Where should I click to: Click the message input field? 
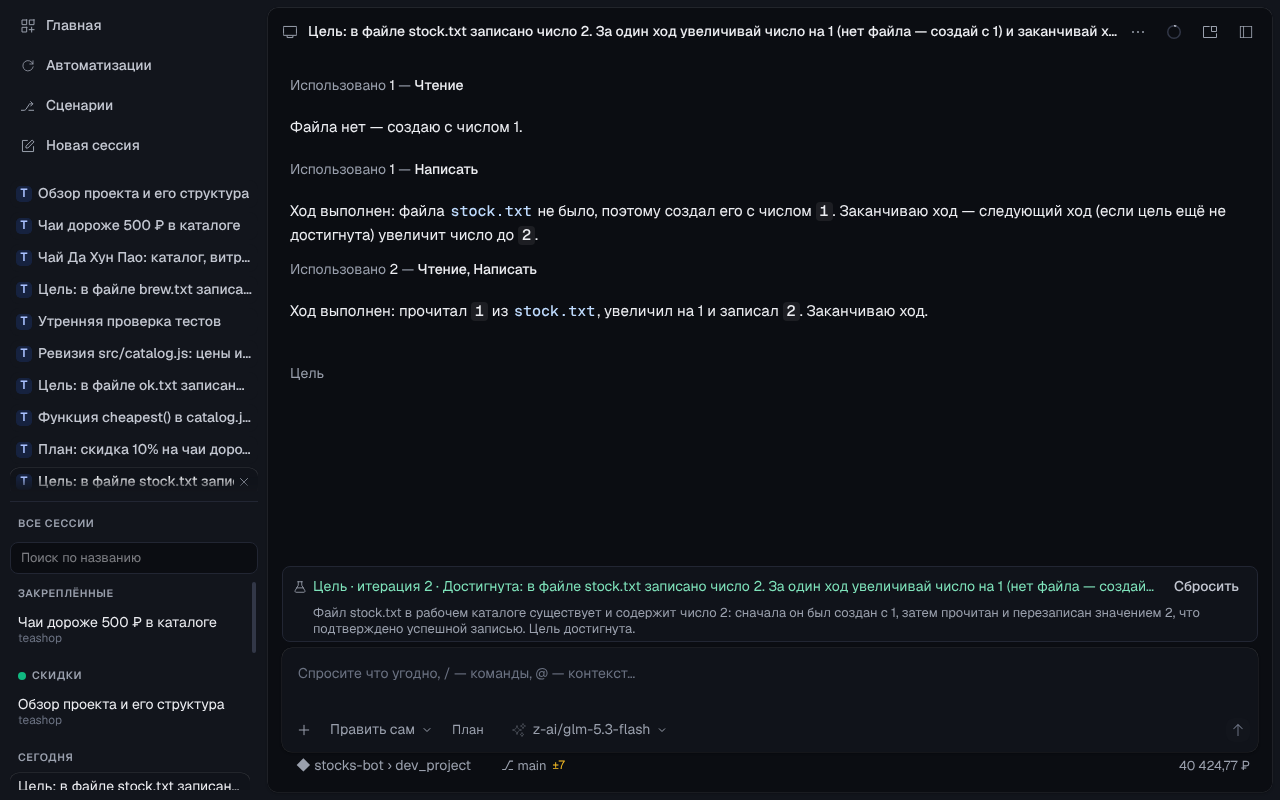point(770,673)
